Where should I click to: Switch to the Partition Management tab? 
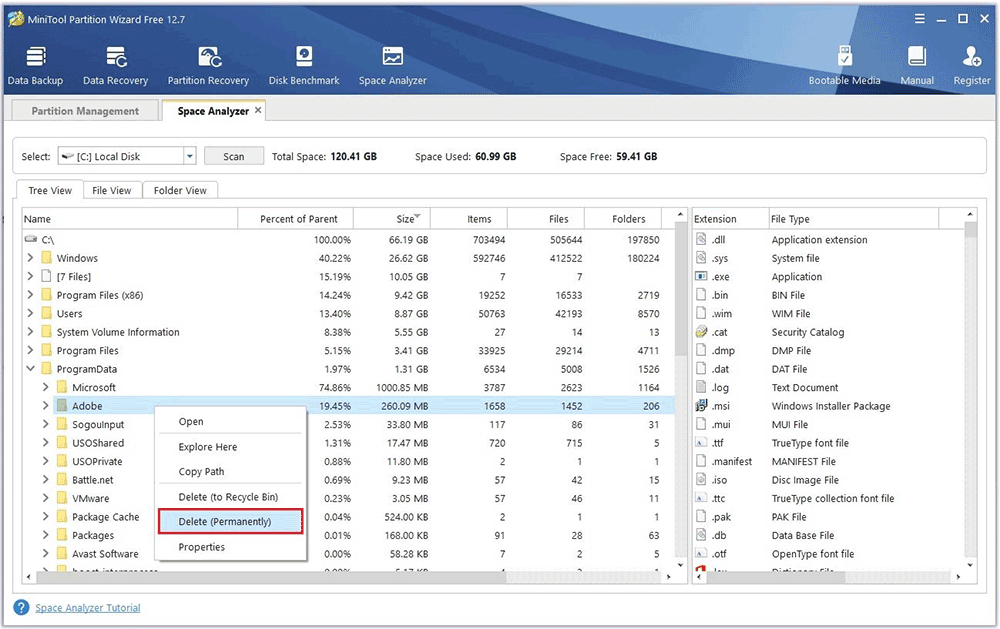click(85, 111)
